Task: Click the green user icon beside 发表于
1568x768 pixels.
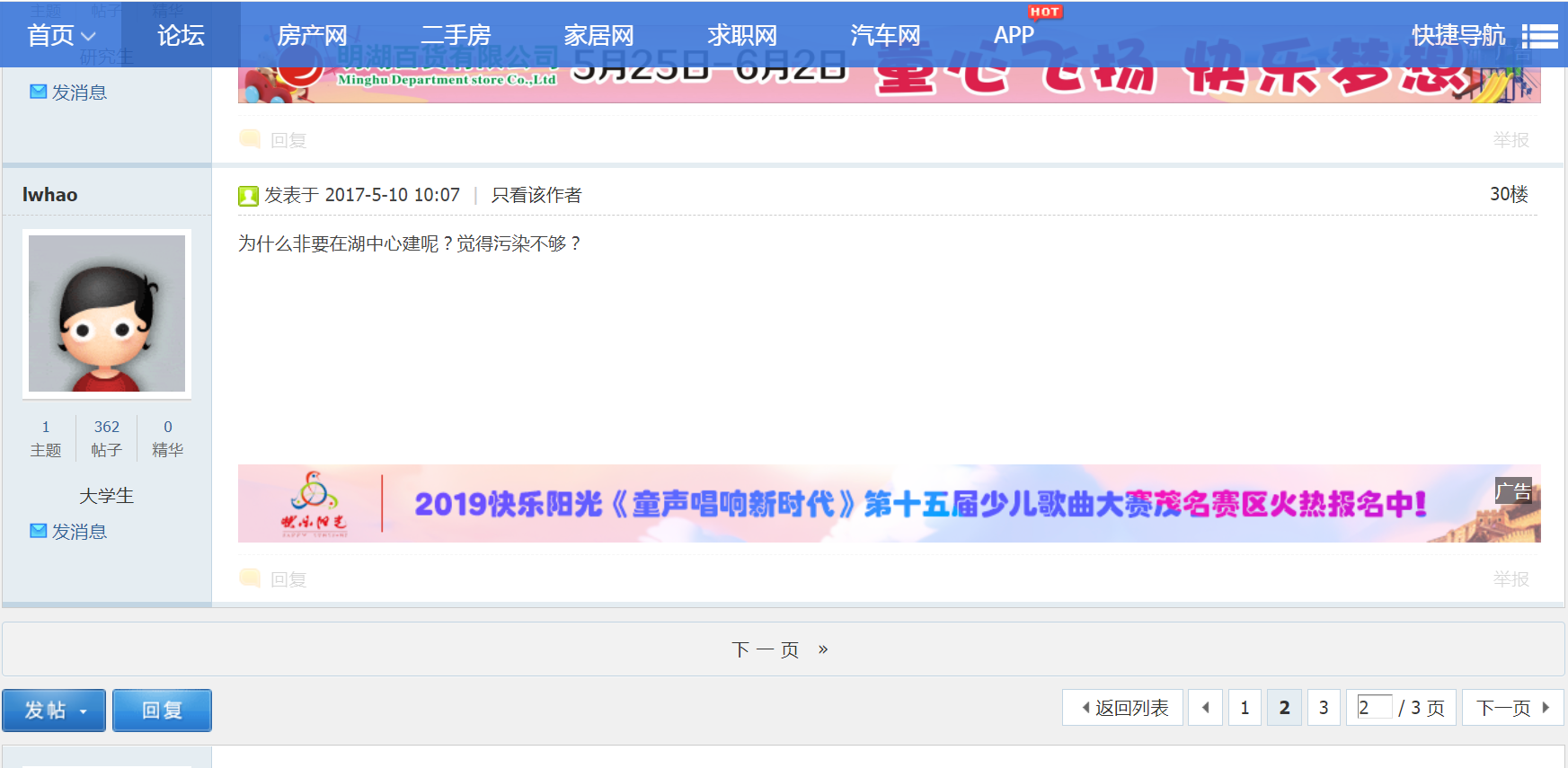Action: tap(248, 196)
